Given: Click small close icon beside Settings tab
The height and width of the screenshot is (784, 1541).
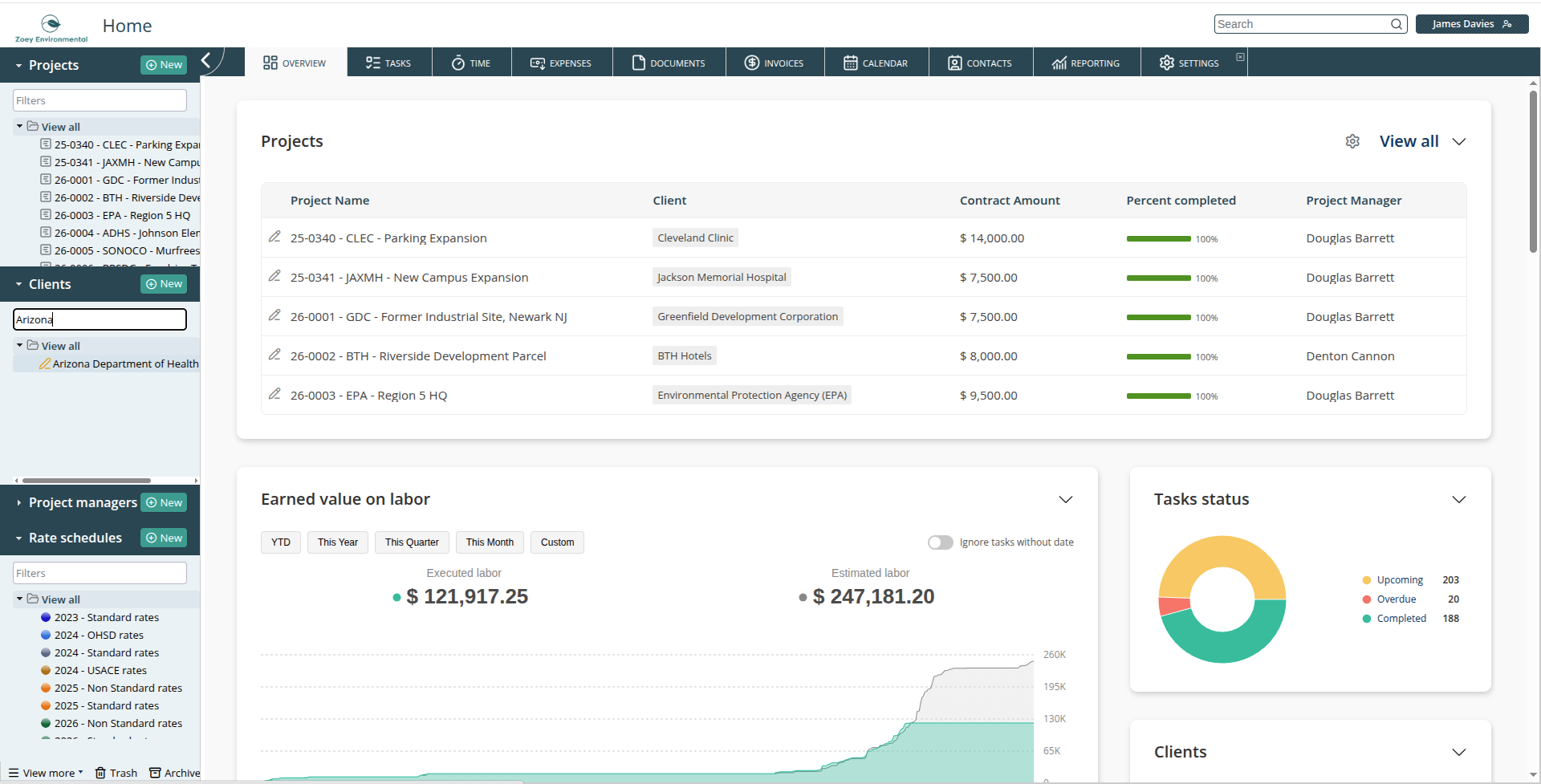Looking at the screenshot, I should 1240,57.
